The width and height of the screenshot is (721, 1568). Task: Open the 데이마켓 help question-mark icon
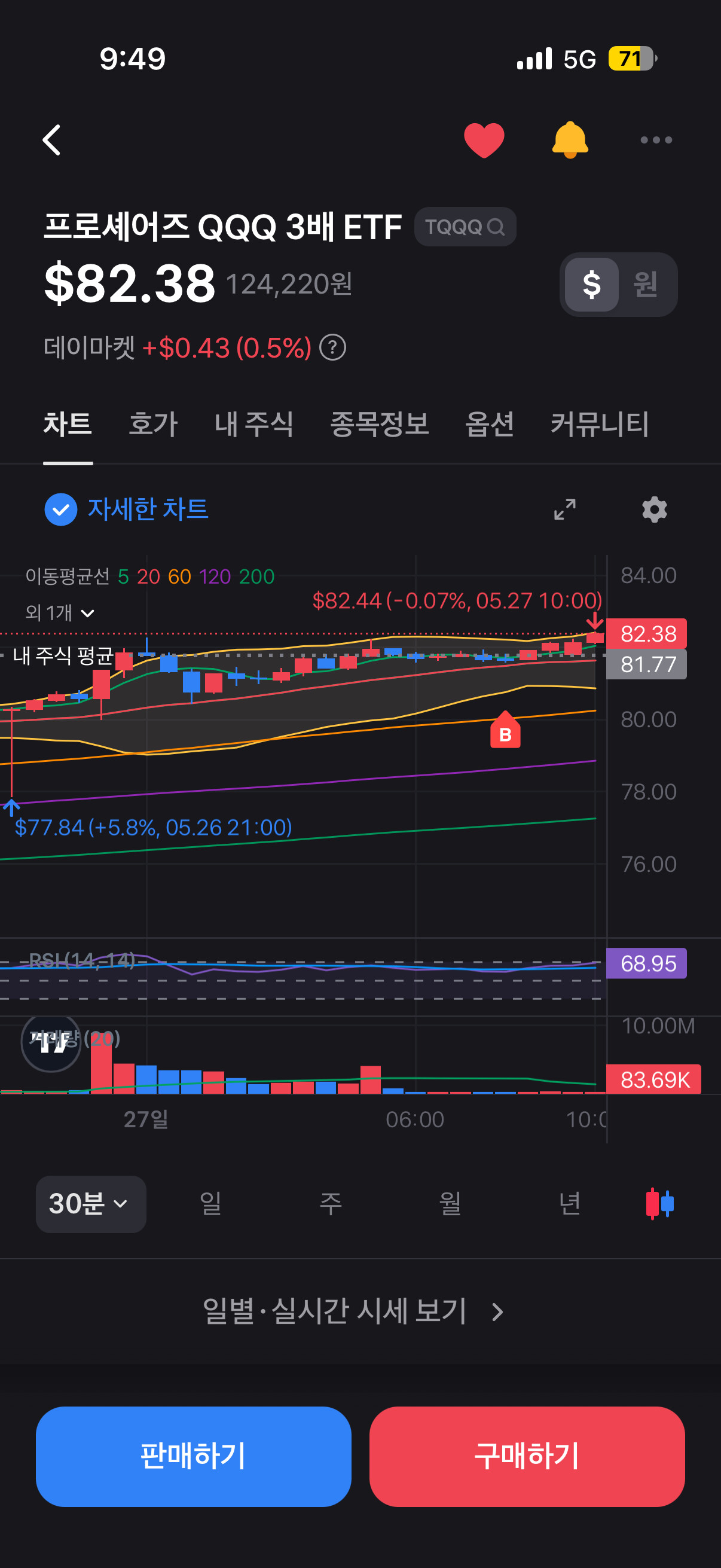[x=333, y=347]
